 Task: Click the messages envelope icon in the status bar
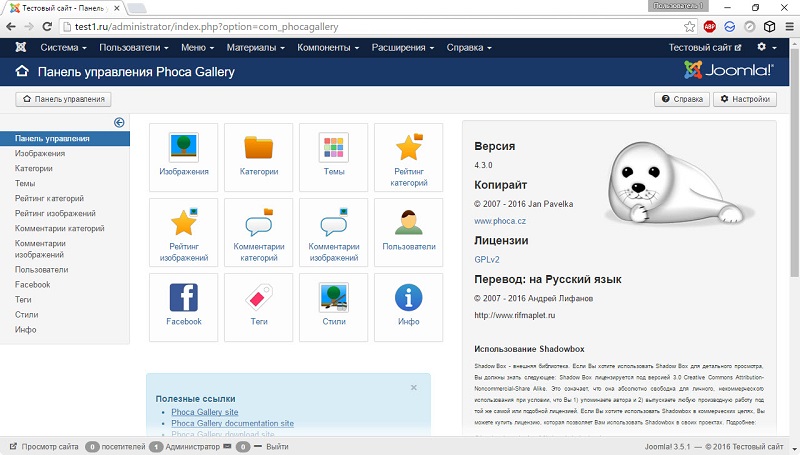[228, 446]
